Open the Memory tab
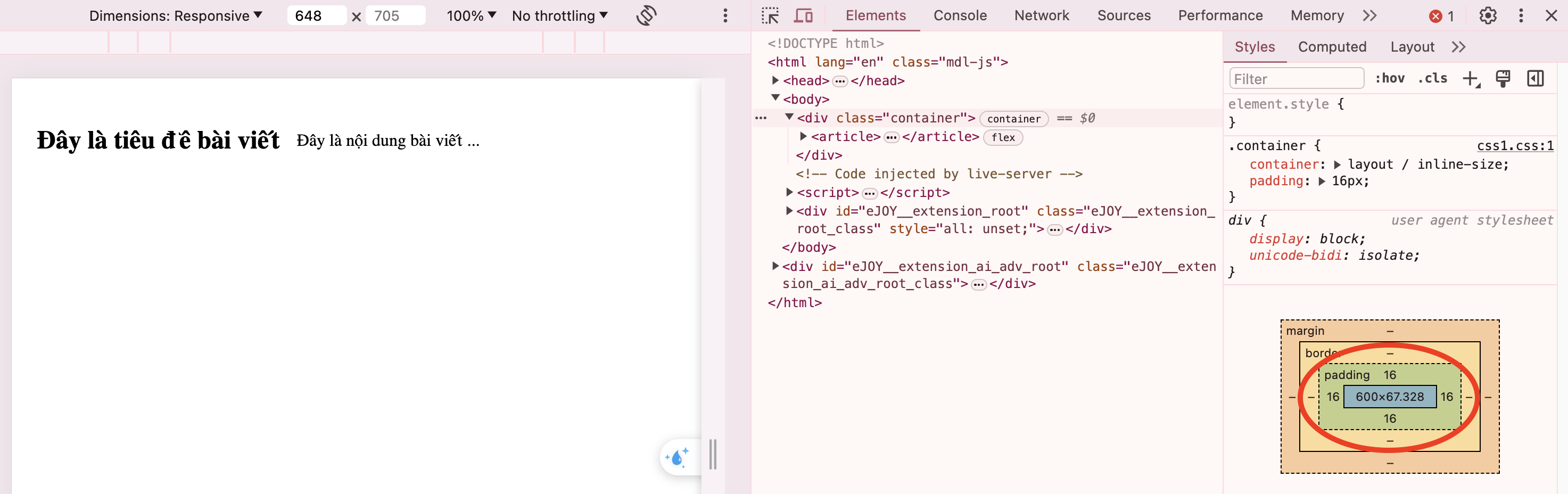Viewport: 1568px width, 494px height. point(1317,16)
